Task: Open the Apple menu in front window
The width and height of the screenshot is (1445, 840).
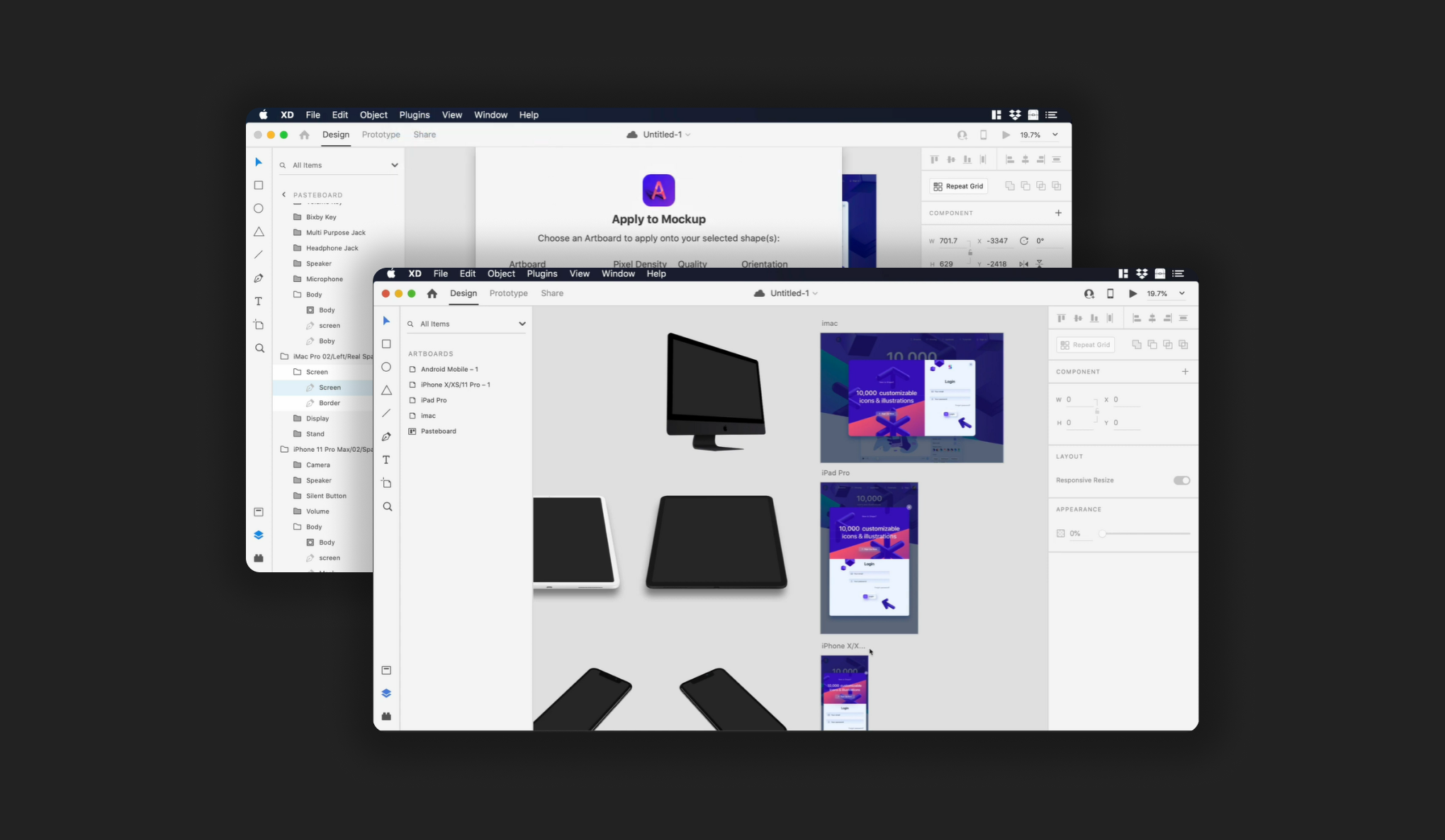Action: (391, 273)
